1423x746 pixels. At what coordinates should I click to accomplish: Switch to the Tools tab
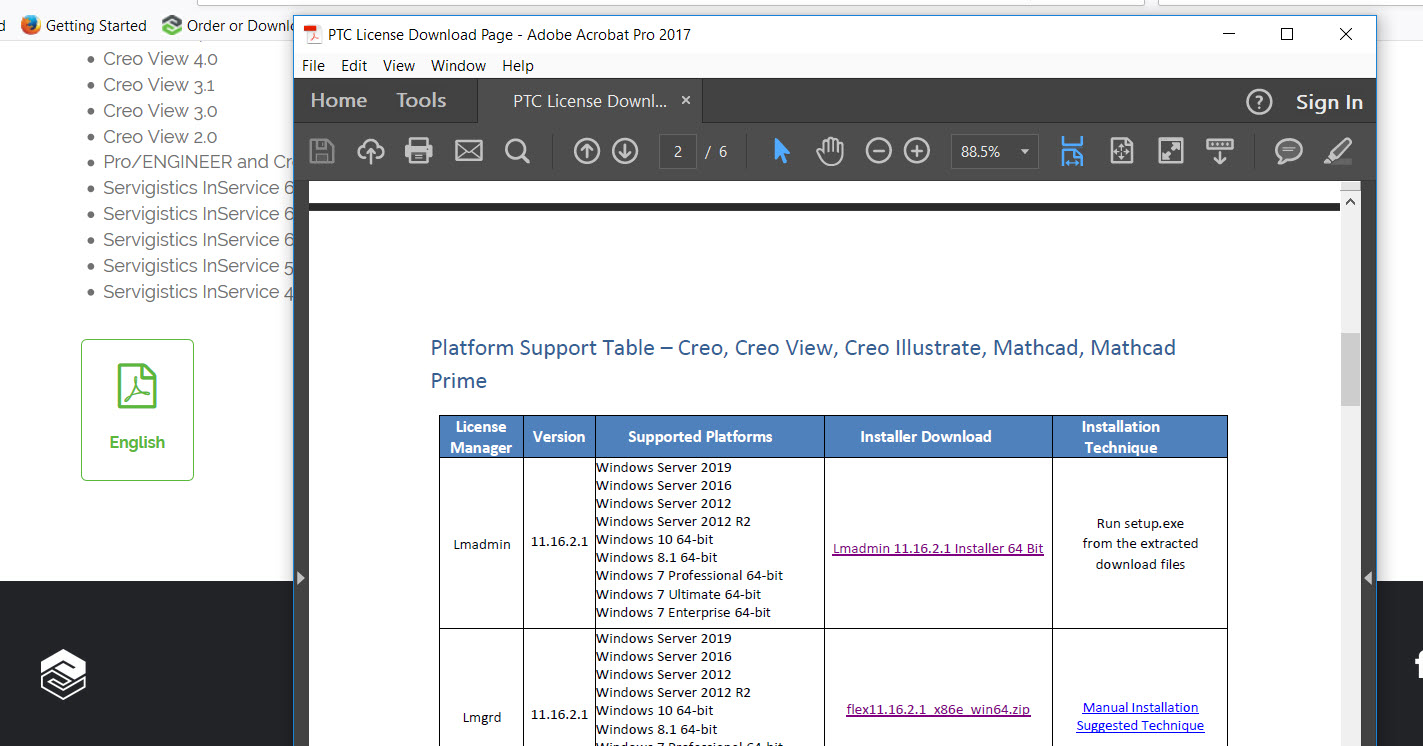(x=420, y=100)
